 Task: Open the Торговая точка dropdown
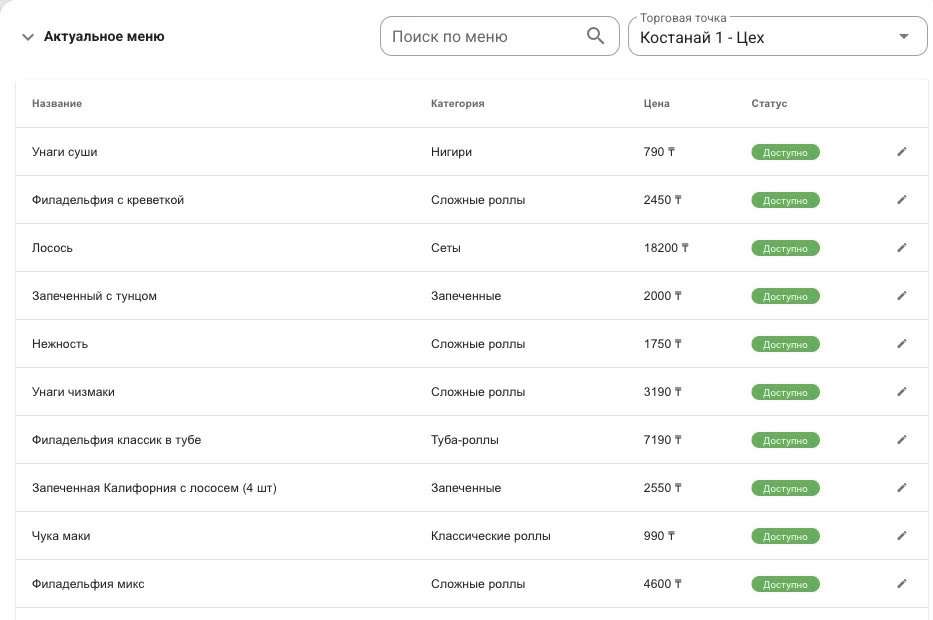[x=777, y=36]
